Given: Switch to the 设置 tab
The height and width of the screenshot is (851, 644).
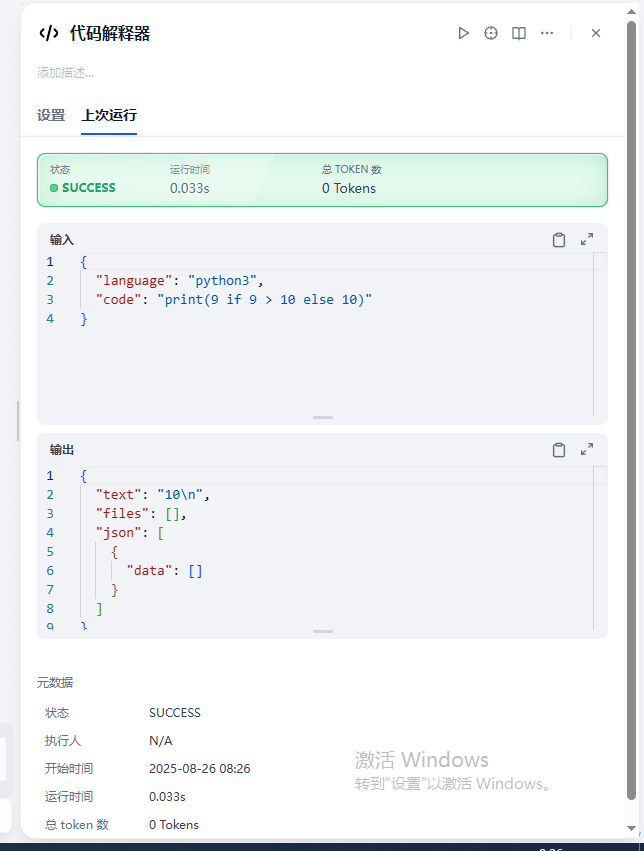Looking at the screenshot, I should tap(51, 115).
